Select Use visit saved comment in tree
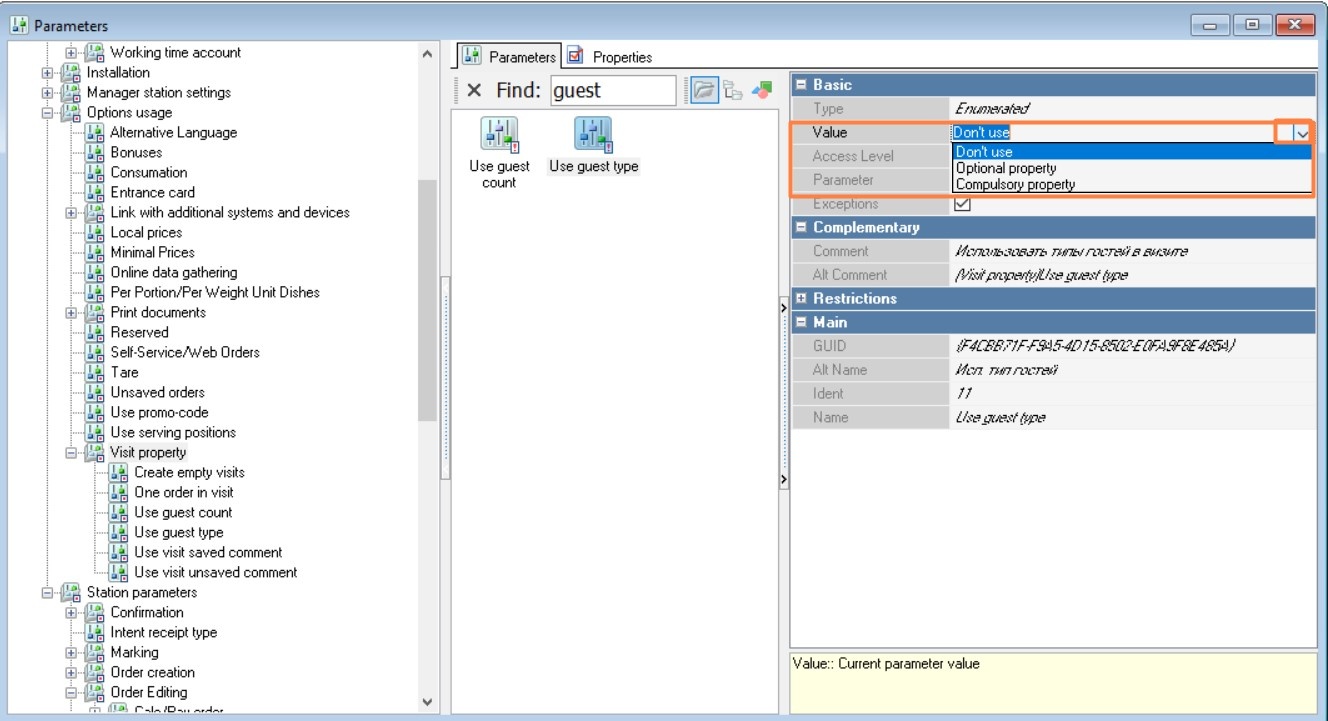Viewport: 1328px width, 721px height. click(x=208, y=552)
